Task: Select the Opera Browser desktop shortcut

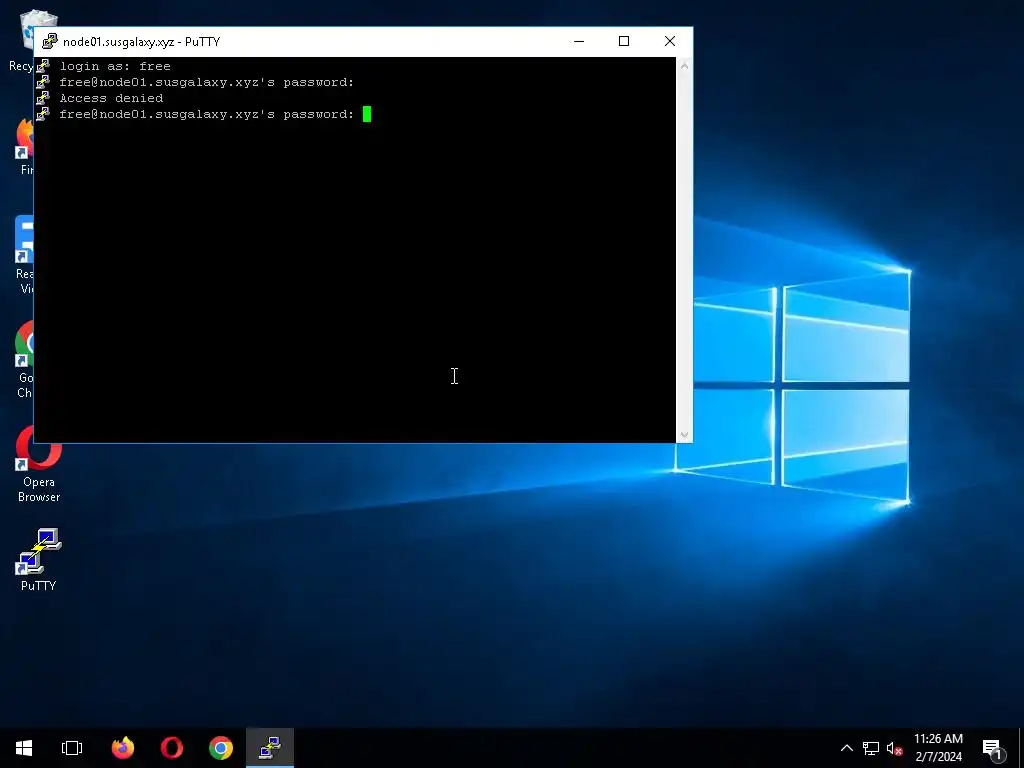Action: coord(39,464)
